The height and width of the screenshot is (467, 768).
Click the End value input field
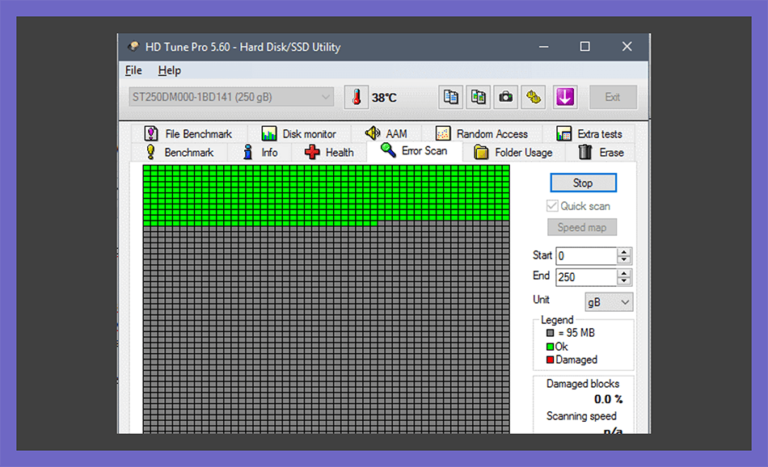point(586,277)
